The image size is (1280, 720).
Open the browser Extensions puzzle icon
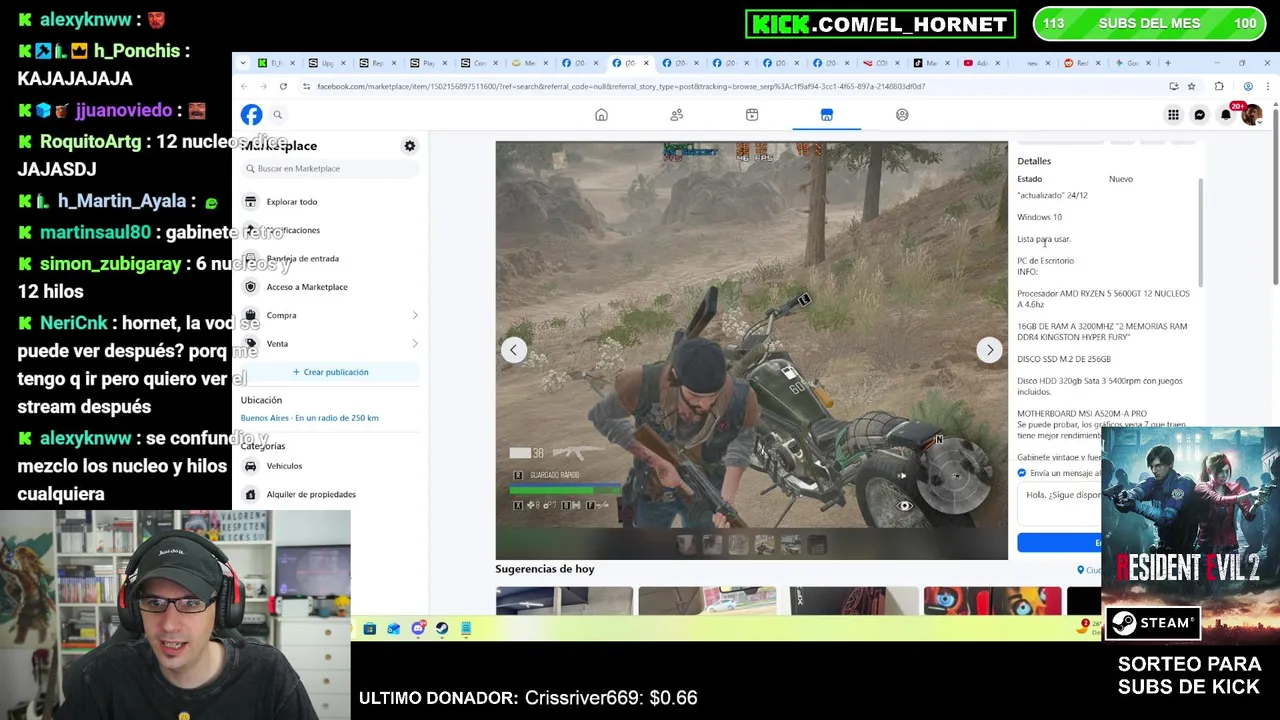[1219, 87]
